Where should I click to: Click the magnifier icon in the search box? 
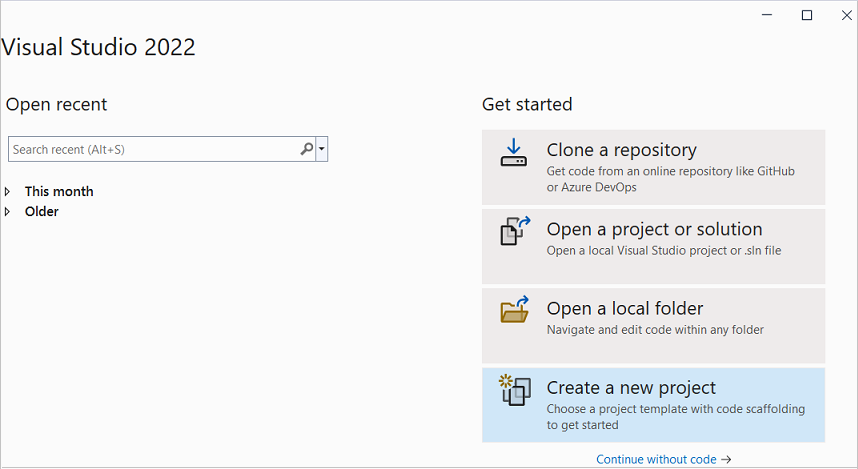point(307,149)
